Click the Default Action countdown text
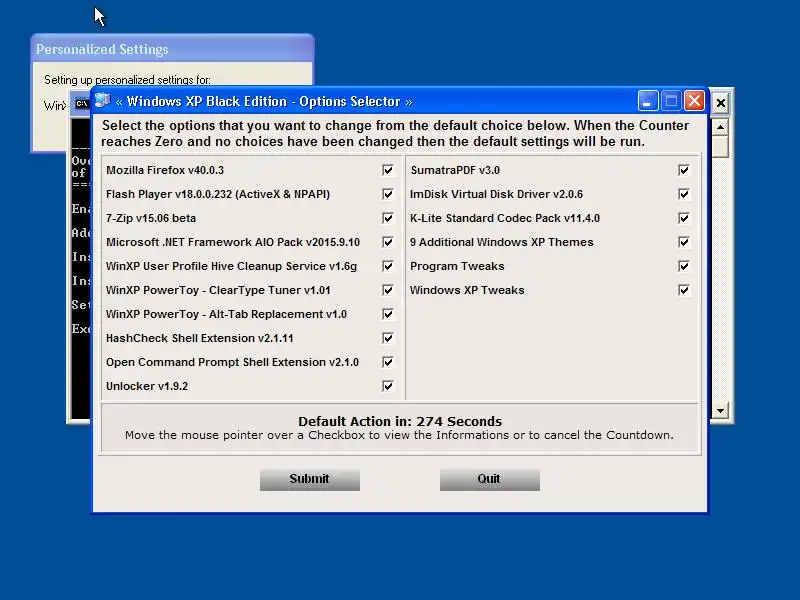The height and width of the screenshot is (600, 800). [x=400, y=421]
